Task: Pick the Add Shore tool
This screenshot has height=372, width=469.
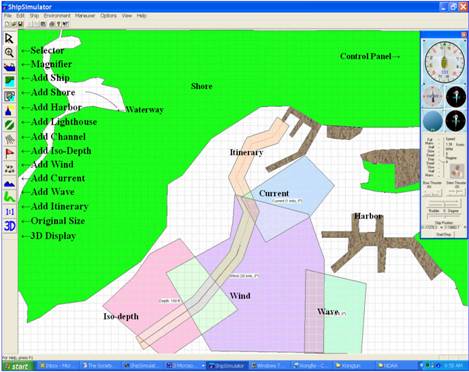Action: click(x=9, y=81)
